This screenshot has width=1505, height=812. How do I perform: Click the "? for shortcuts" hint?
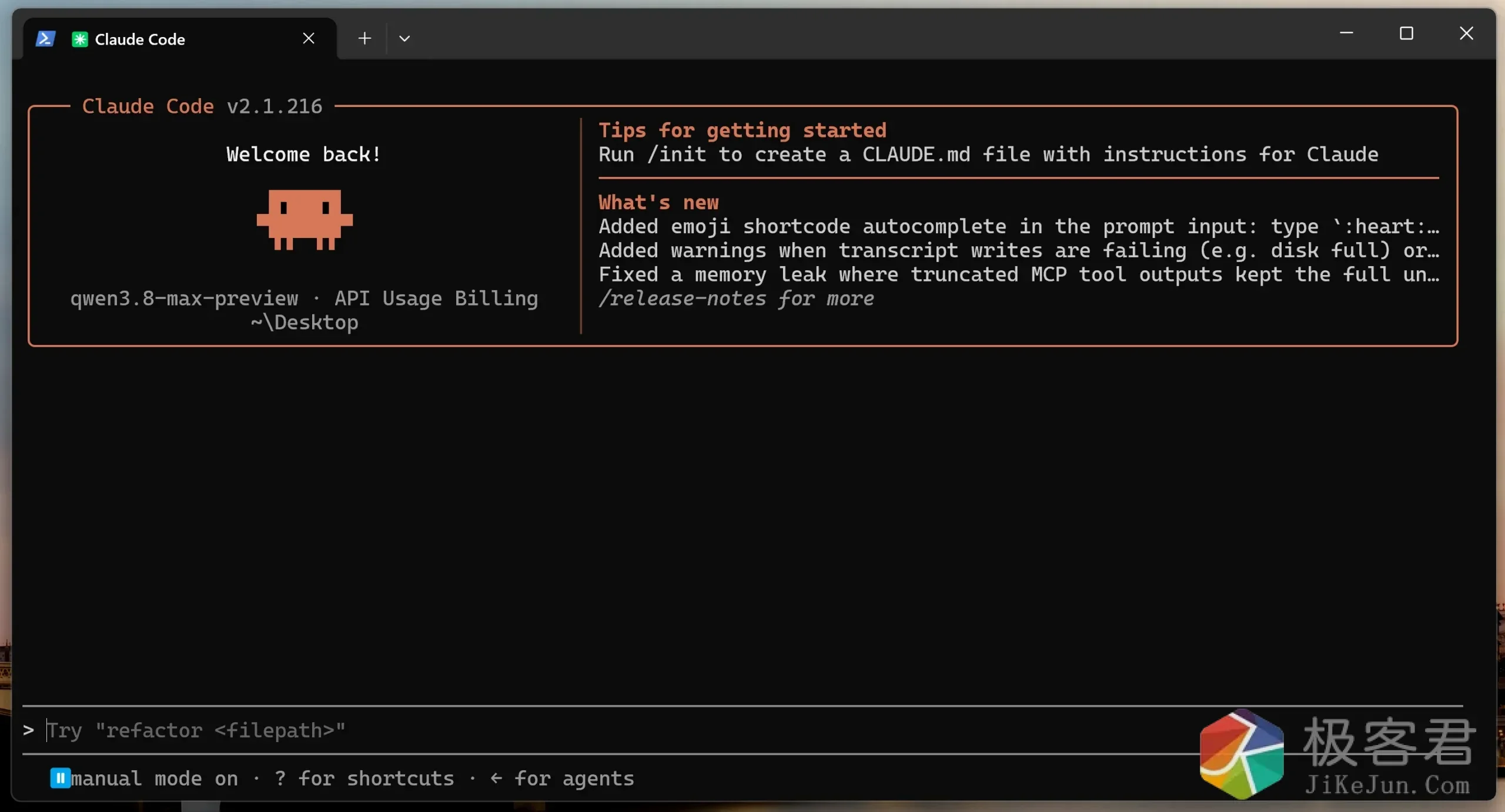point(364,779)
